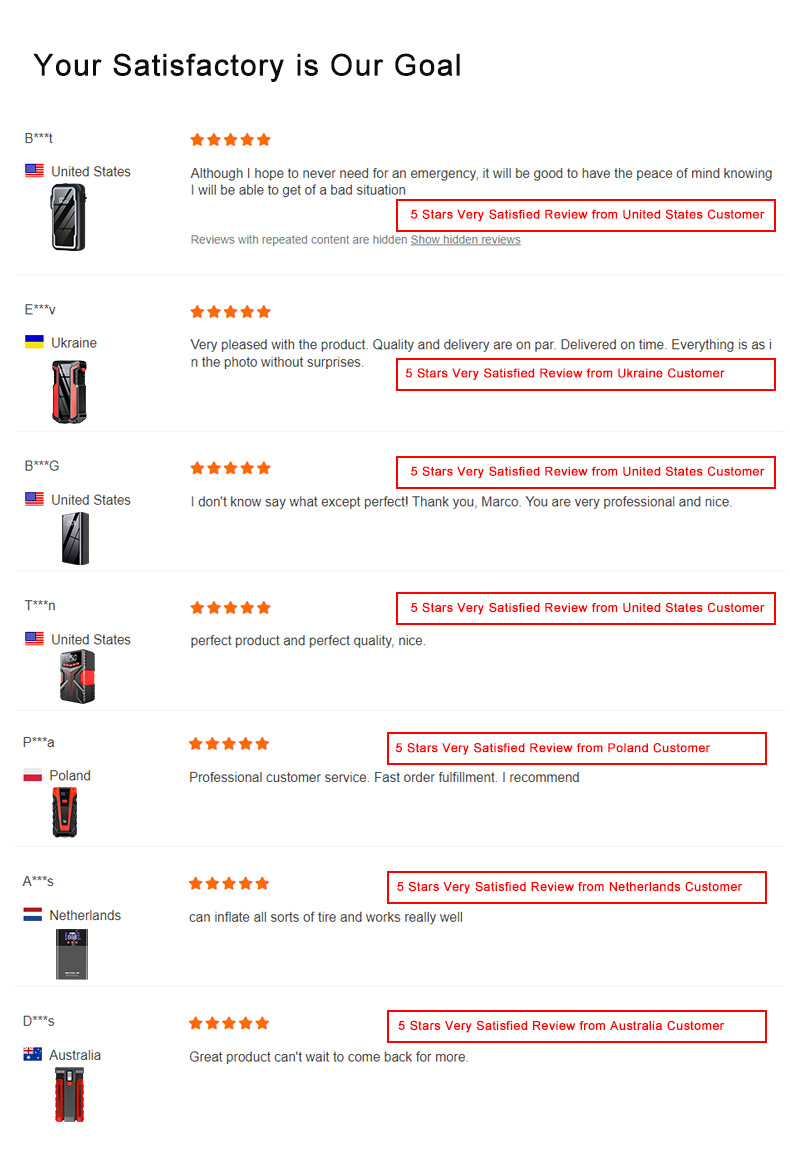This screenshot has width=790, height=1166.
Task: Click the red Netherlands Customer review label
Action: (x=577, y=887)
